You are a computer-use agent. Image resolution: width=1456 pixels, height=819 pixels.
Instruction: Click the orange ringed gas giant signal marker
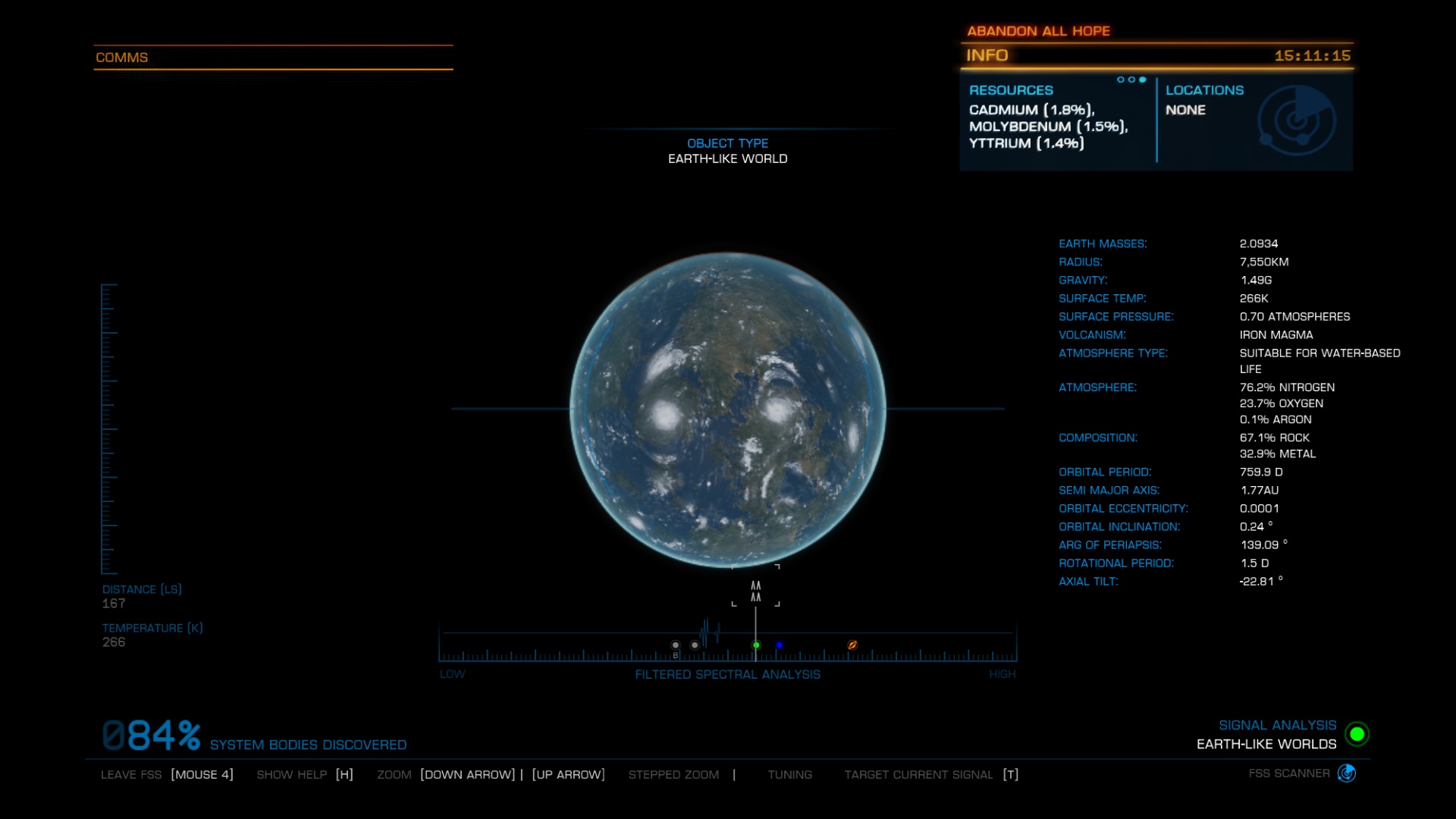(x=852, y=645)
